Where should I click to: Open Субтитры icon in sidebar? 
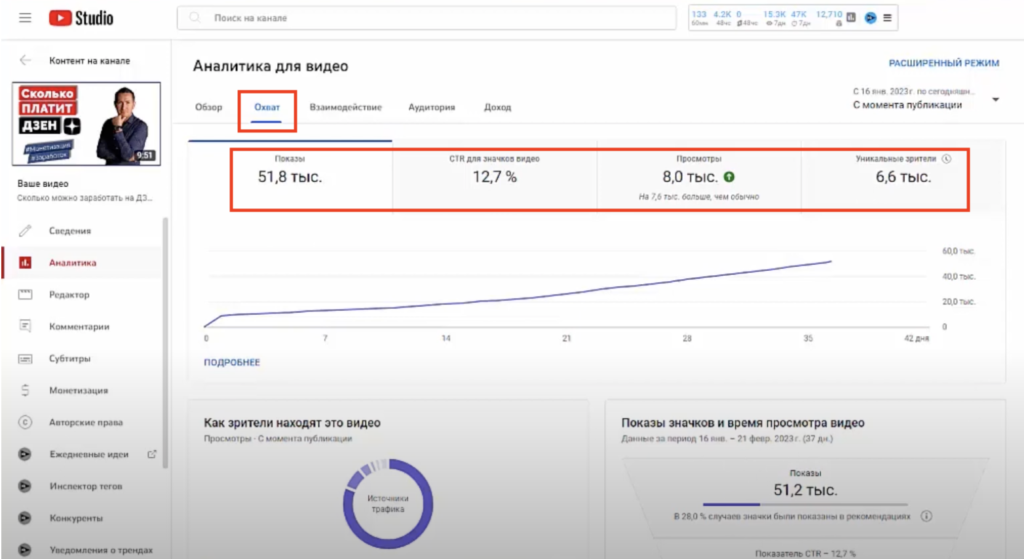[26, 358]
